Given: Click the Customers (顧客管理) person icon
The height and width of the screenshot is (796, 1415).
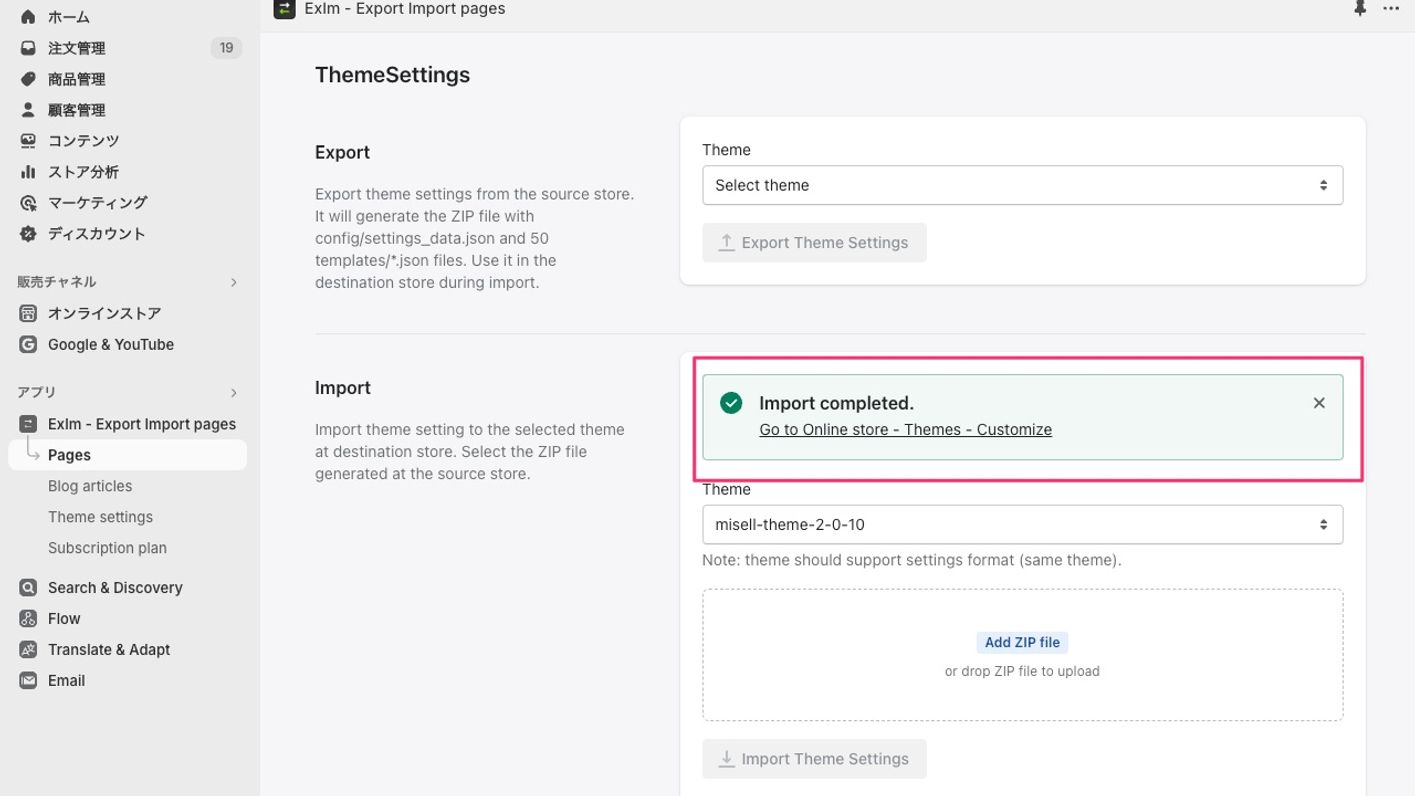Looking at the screenshot, I should pyautogui.click(x=28, y=110).
